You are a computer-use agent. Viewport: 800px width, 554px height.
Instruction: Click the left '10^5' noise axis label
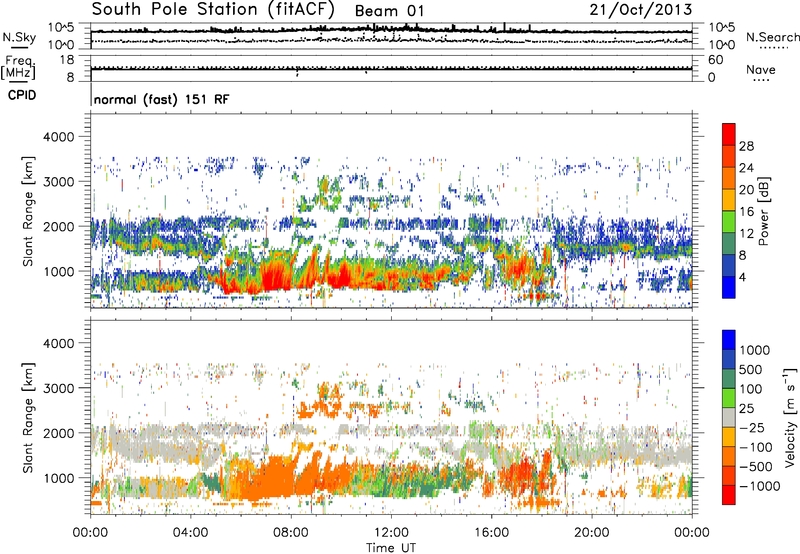pyautogui.click(x=61, y=28)
